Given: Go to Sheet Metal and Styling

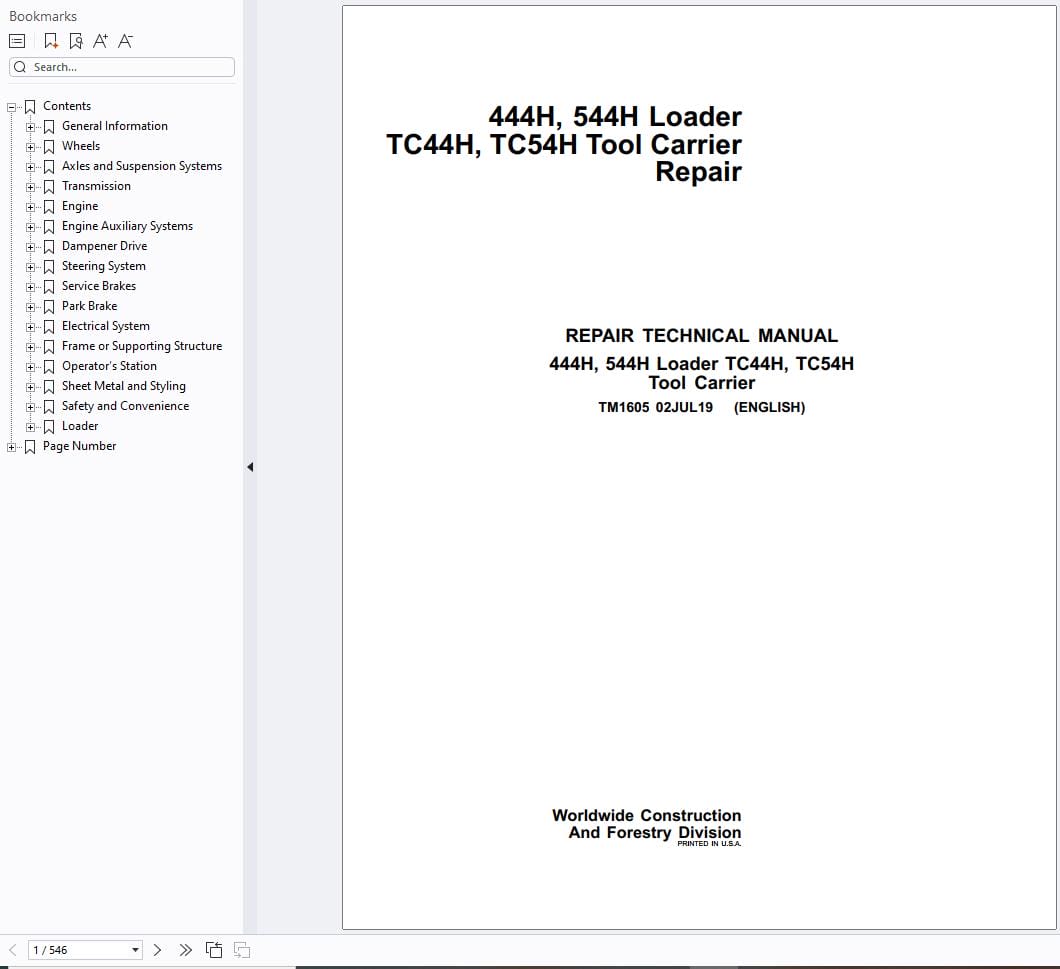Looking at the screenshot, I should click(124, 386).
